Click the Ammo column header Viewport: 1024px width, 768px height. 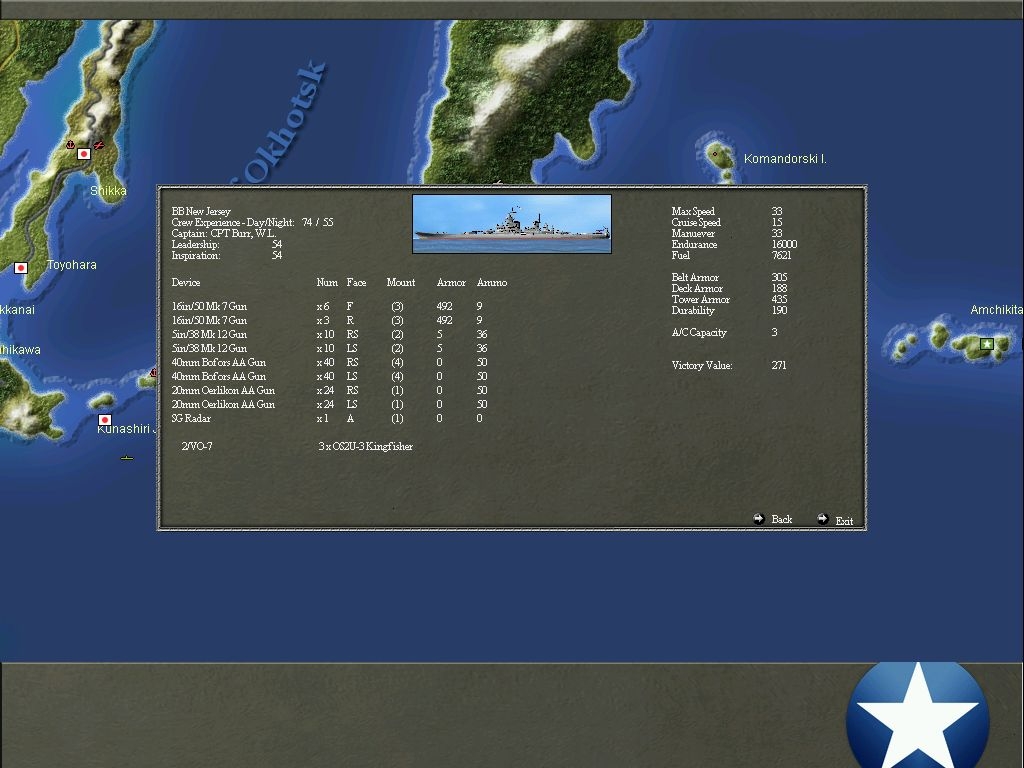pos(492,282)
